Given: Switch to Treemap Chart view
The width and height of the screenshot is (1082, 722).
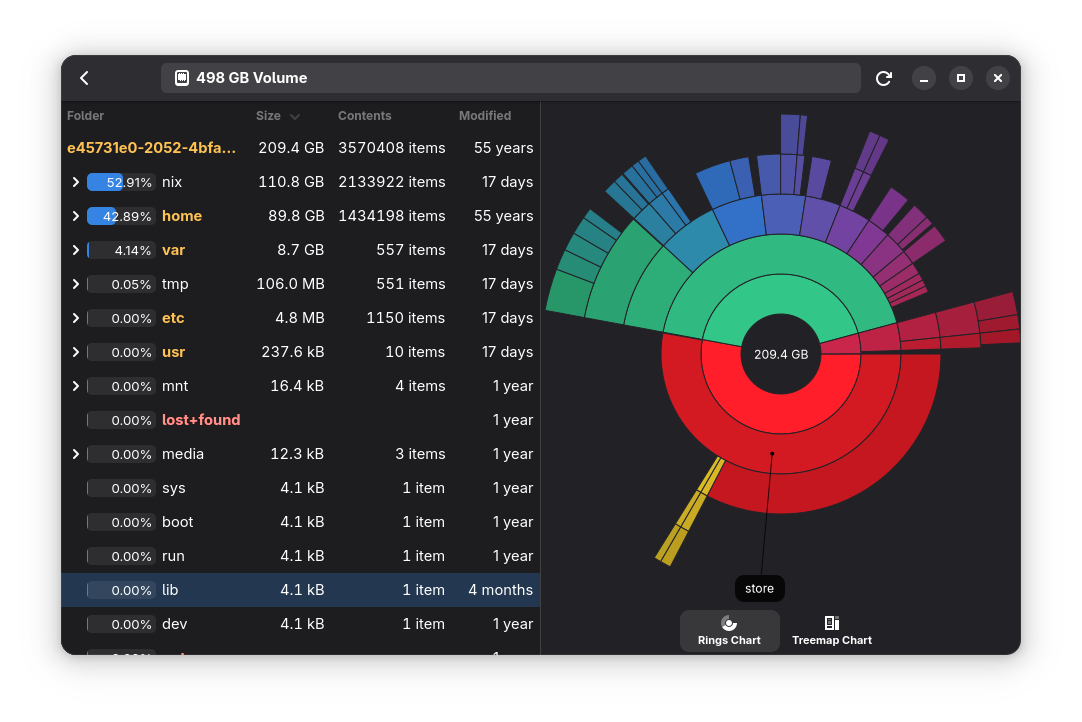Looking at the screenshot, I should (x=832, y=631).
